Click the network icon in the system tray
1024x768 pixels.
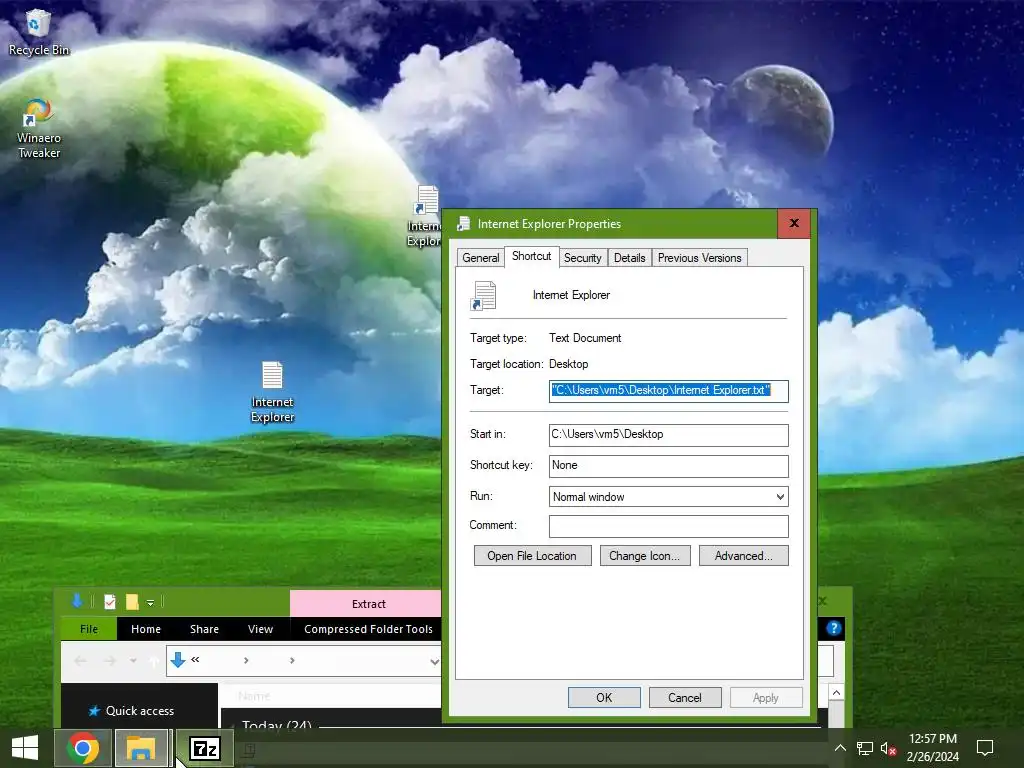(x=865, y=748)
